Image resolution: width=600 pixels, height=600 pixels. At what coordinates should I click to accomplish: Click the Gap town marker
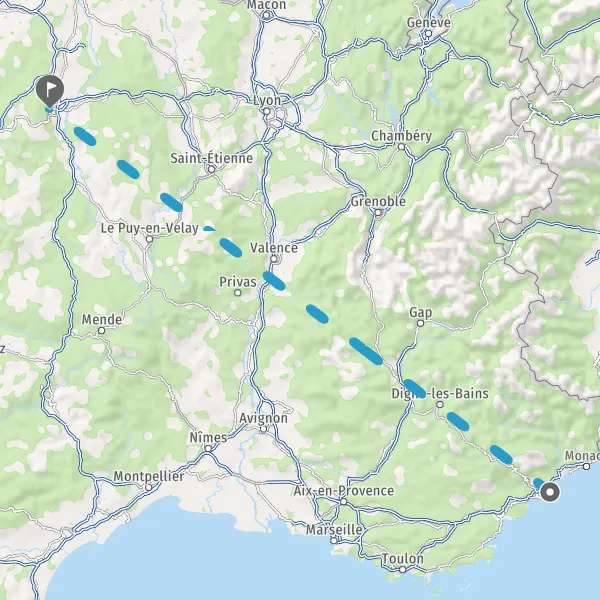(x=420, y=323)
